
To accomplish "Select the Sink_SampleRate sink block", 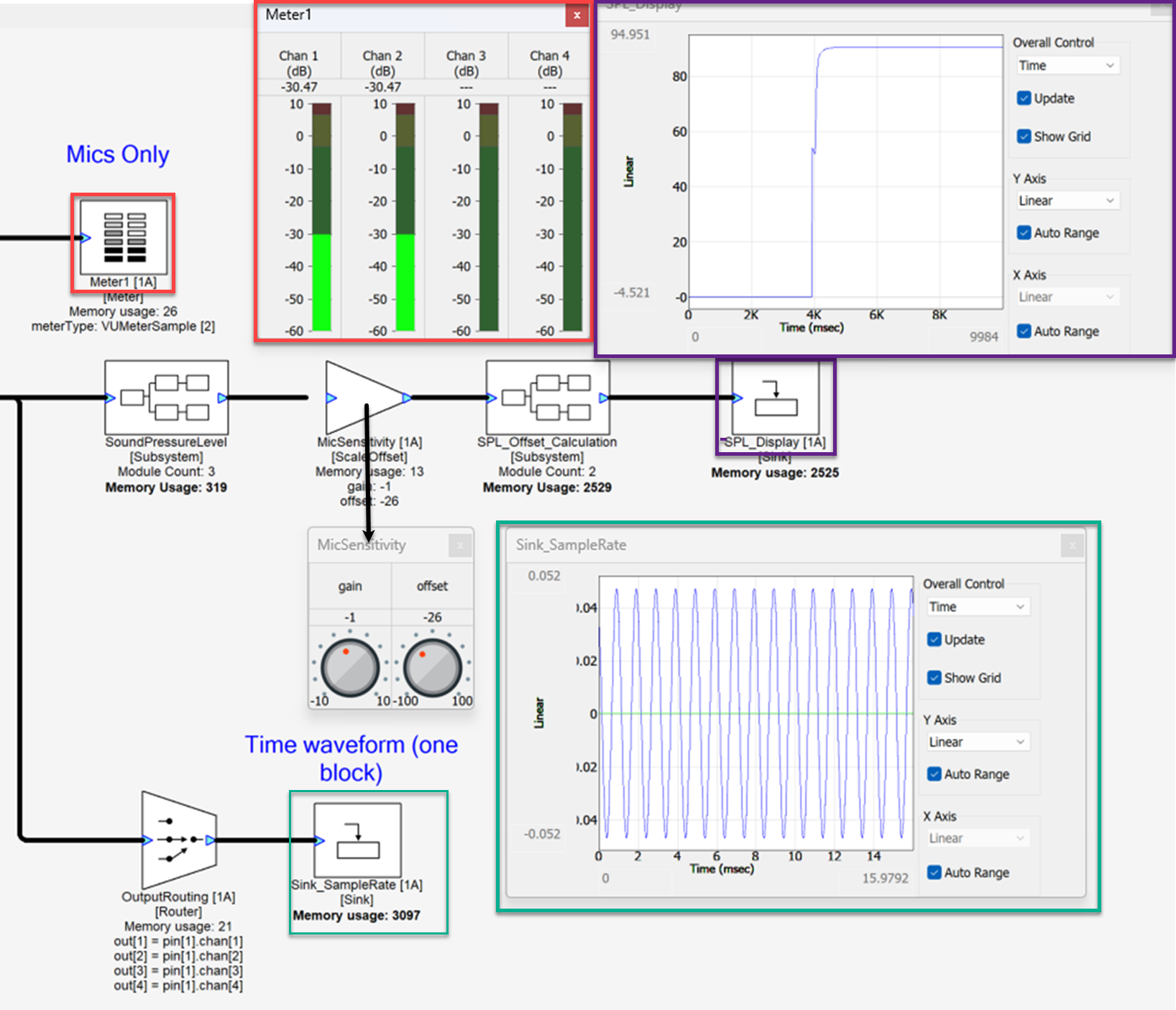I will 357,840.
